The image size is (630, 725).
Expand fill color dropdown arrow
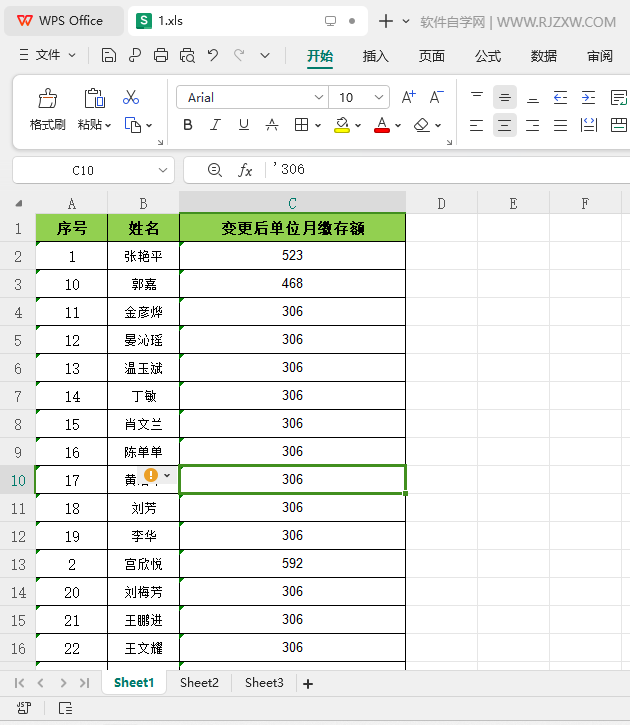pos(358,125)
